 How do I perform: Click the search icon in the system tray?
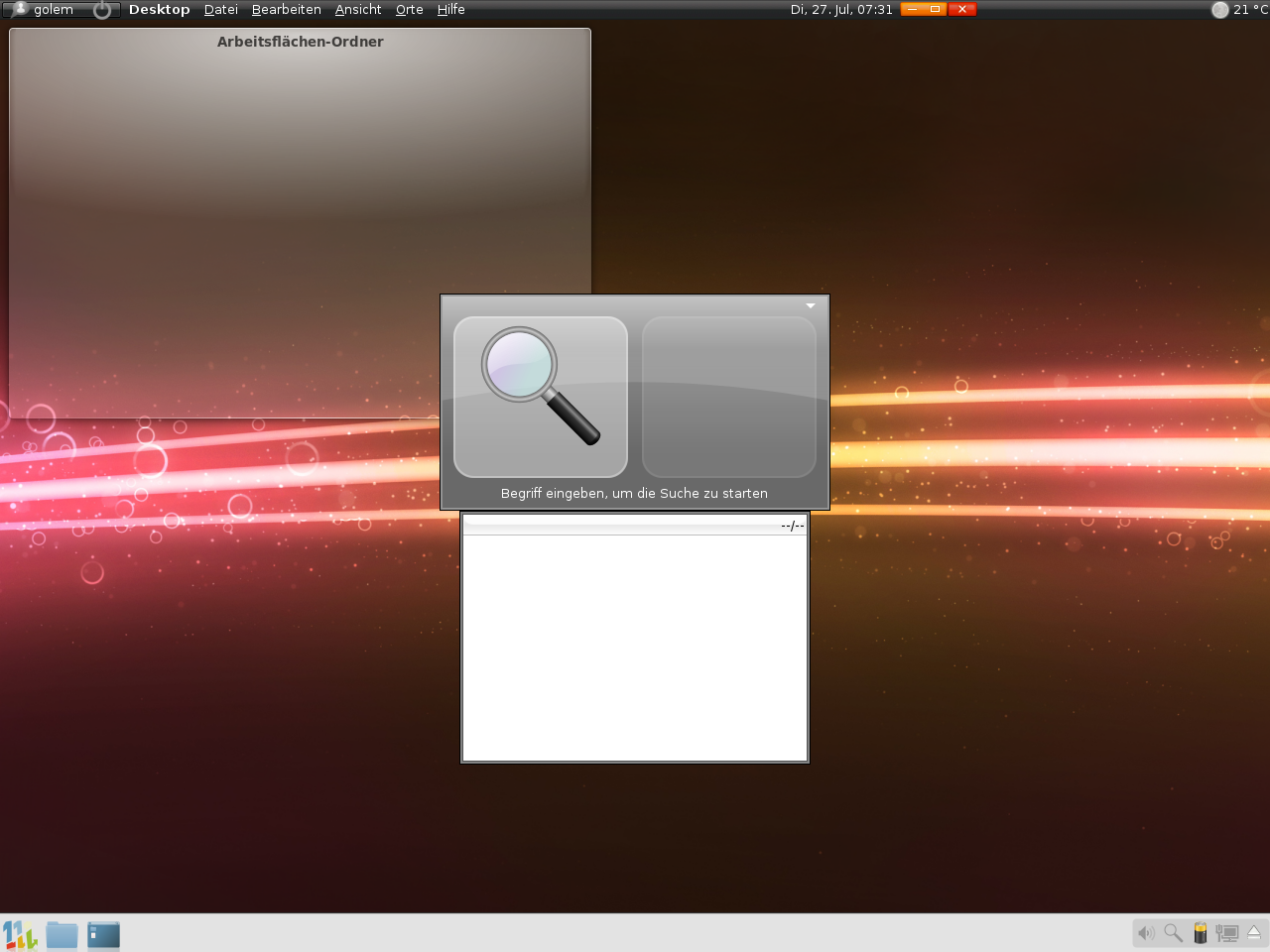[x=1173, y=933]
